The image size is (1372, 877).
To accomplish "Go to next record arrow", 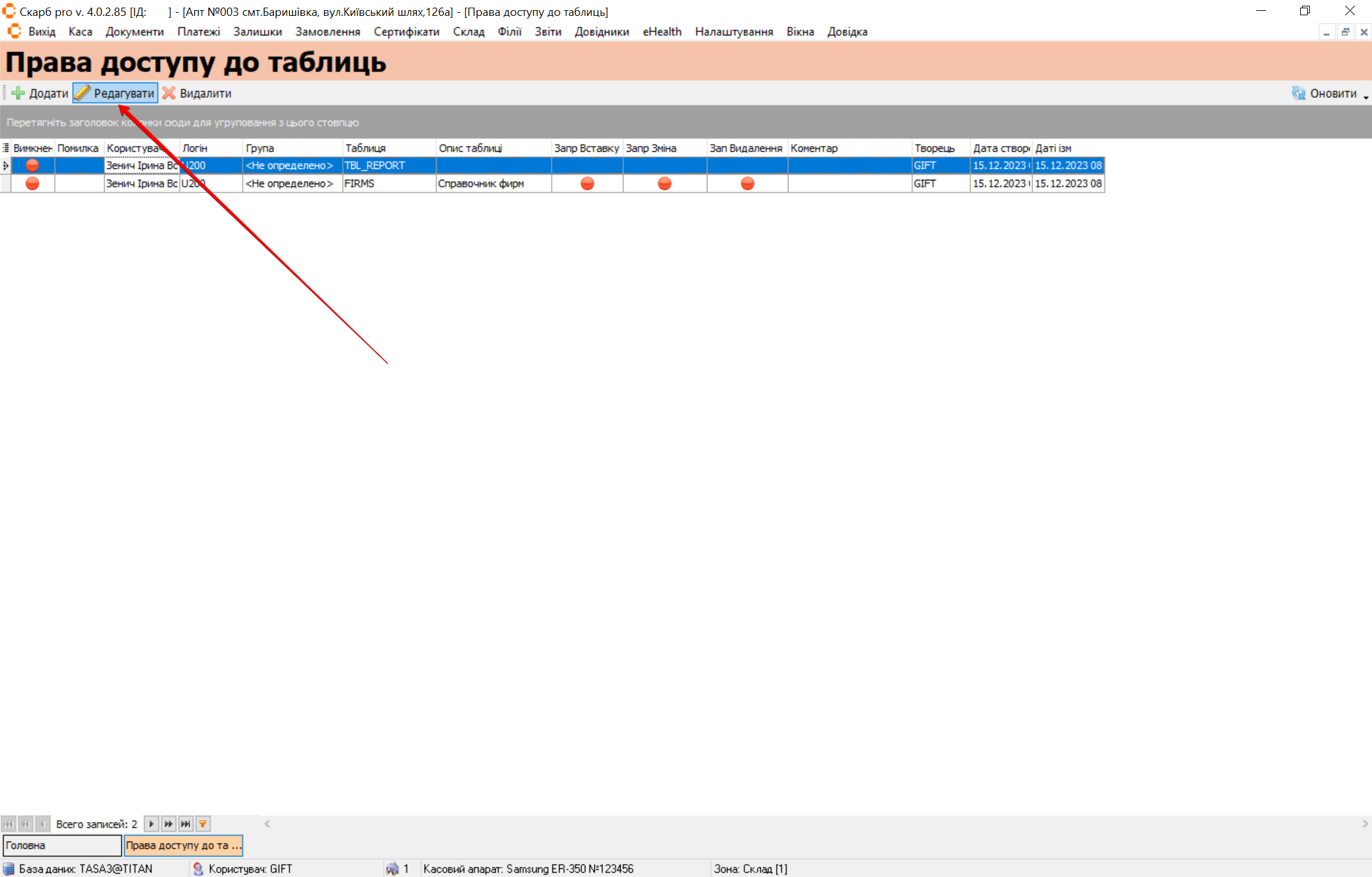I will [151, 824].
